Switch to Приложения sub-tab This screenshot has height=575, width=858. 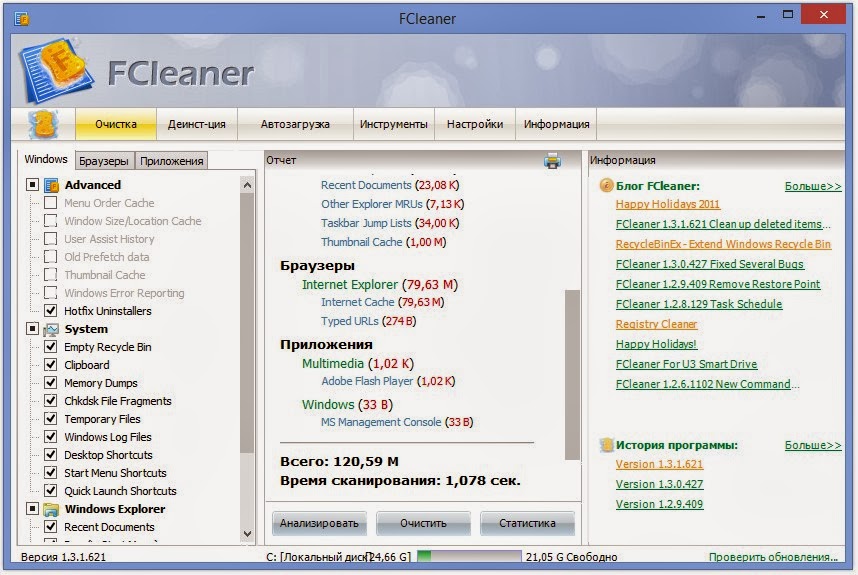pyautogui.click(x=171, y=161)
